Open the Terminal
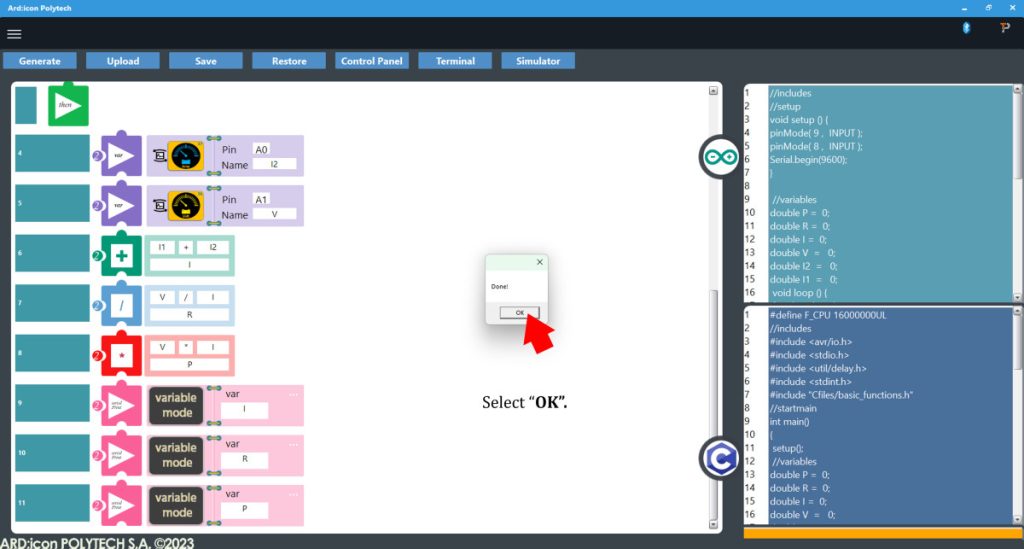1024x549 pixels. pyautogui.click(x=455, y=61)
